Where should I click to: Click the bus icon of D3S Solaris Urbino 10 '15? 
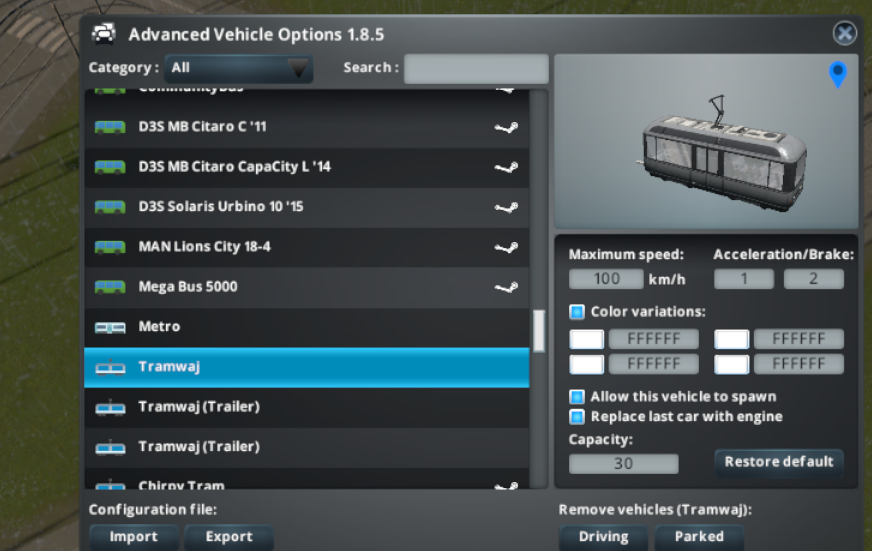[x=110, y=207]
